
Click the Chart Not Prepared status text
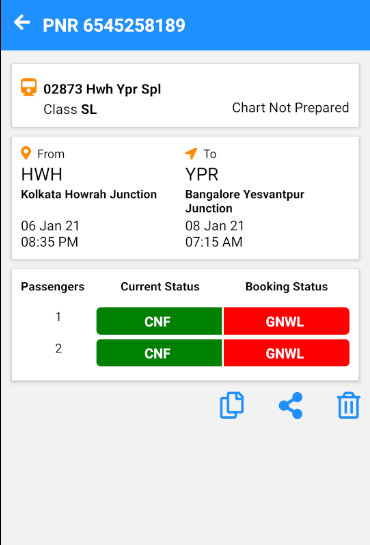pyautogui.click(x=290, y=108)
